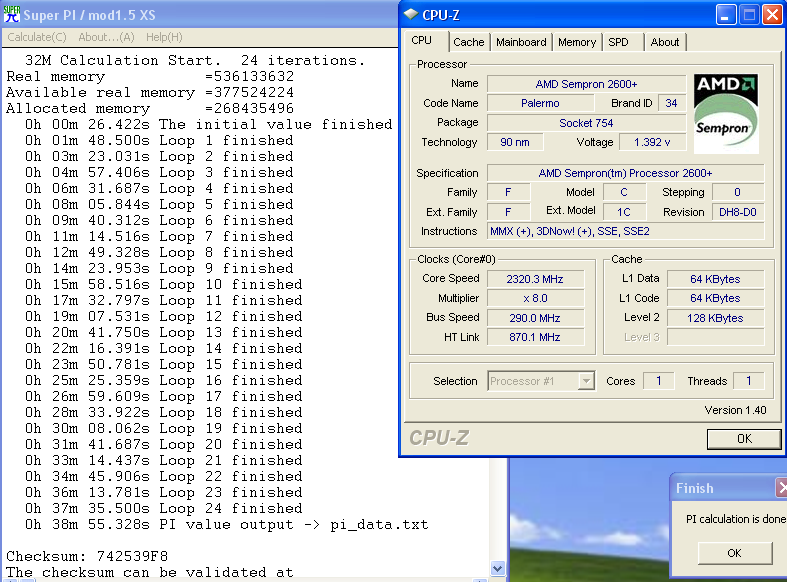Open the Calculate(C) menu in Super PI
The image size is (787, 582).
point(37,37)
